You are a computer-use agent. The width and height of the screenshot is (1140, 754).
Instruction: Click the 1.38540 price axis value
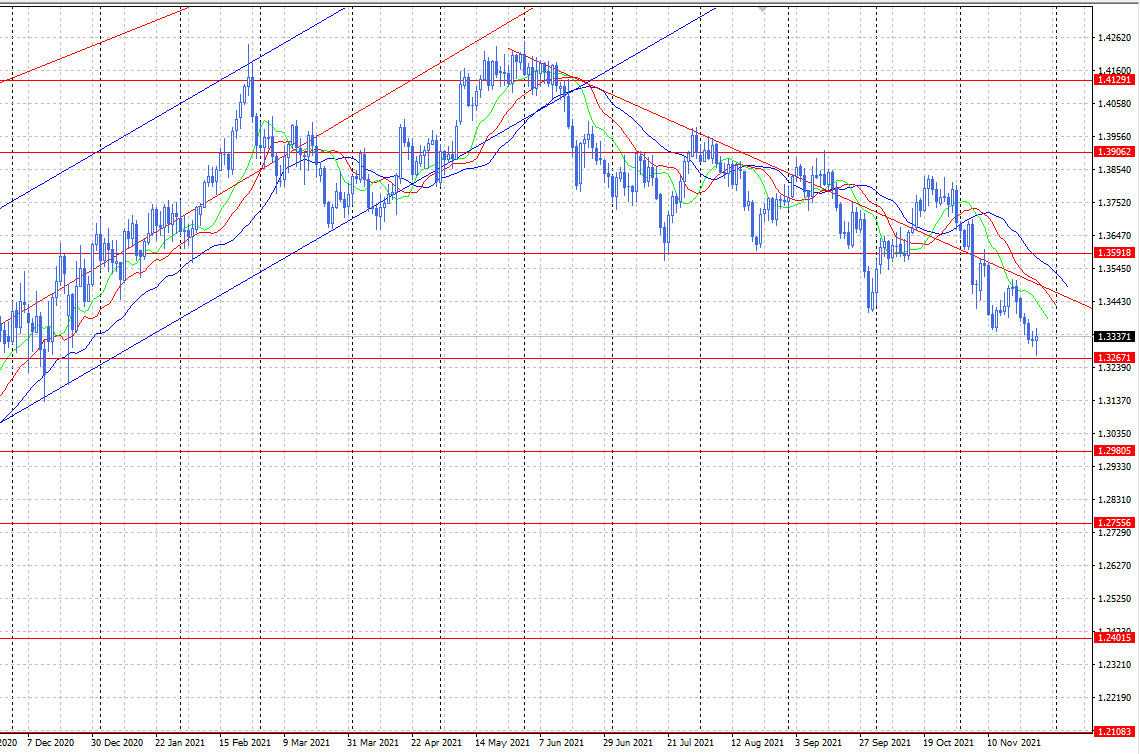[1114, 170]
